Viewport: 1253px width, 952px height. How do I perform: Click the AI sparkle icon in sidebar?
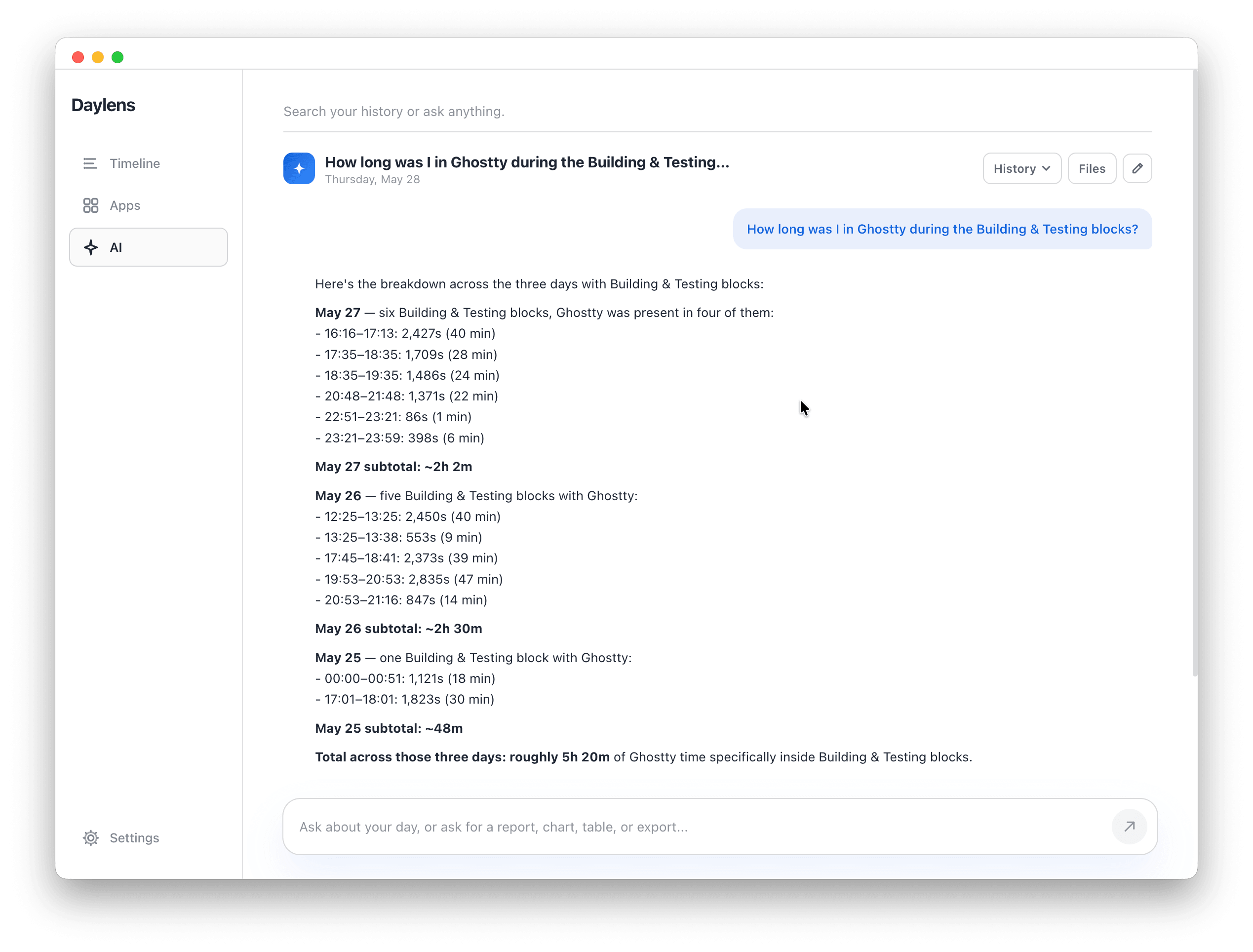(x=91, y=247)
